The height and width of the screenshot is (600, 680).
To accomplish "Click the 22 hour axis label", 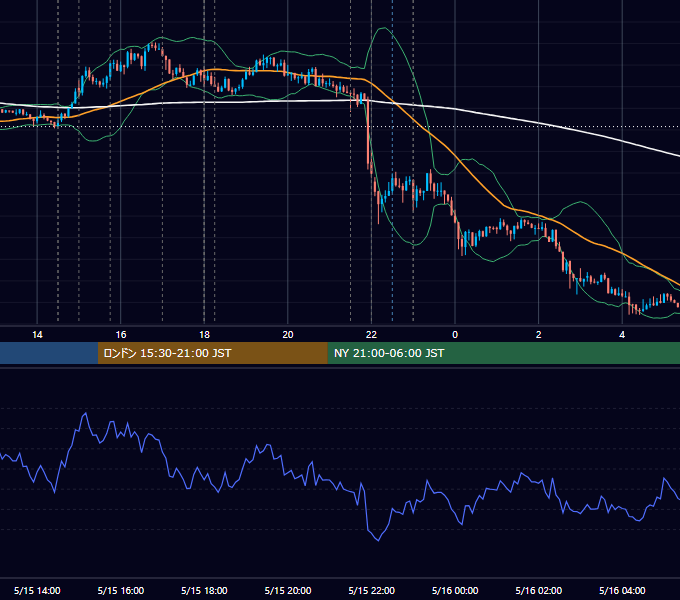I will (x=371, y=335).
